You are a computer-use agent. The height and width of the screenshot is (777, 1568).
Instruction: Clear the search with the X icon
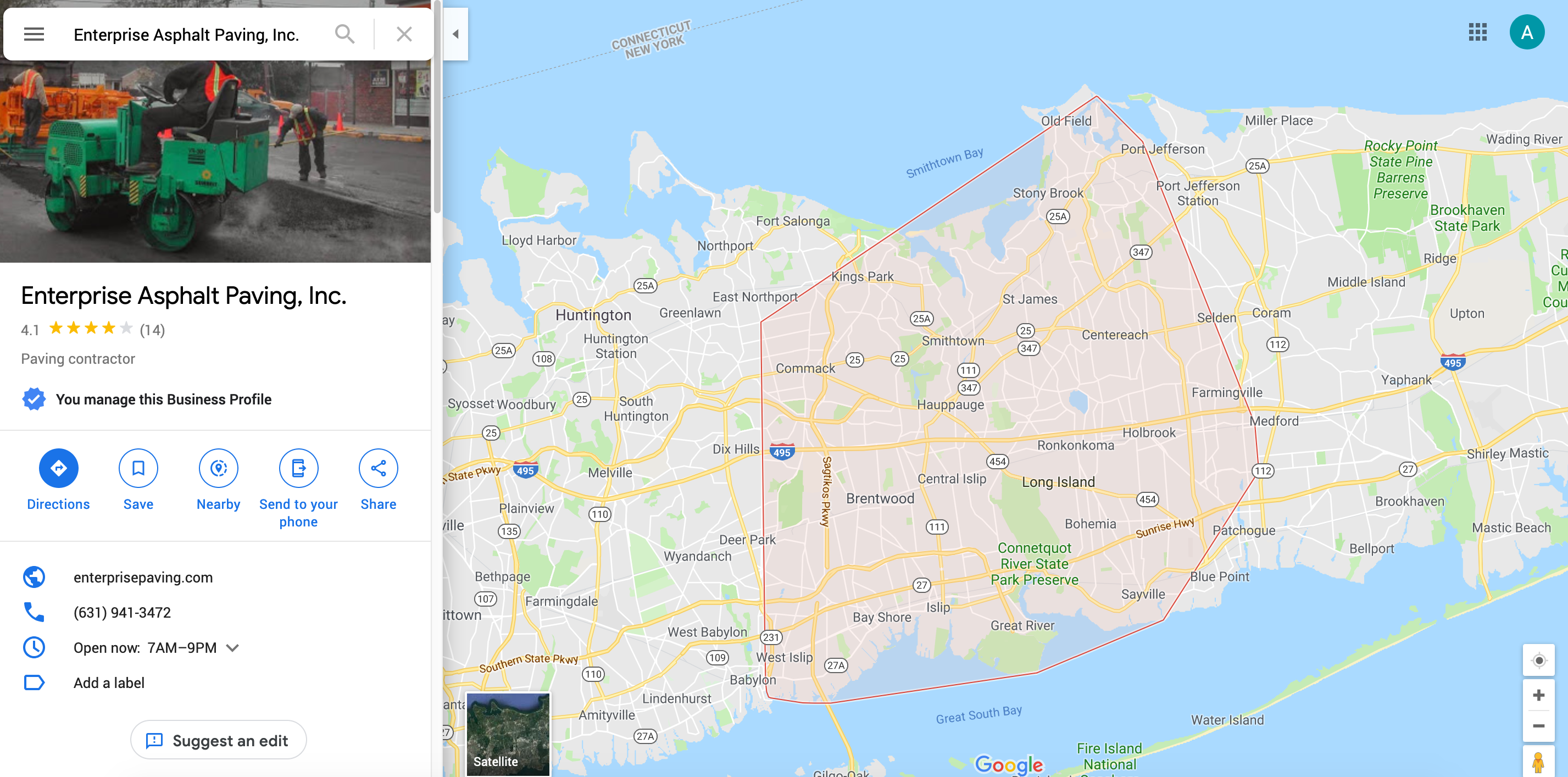coord(404,34)
